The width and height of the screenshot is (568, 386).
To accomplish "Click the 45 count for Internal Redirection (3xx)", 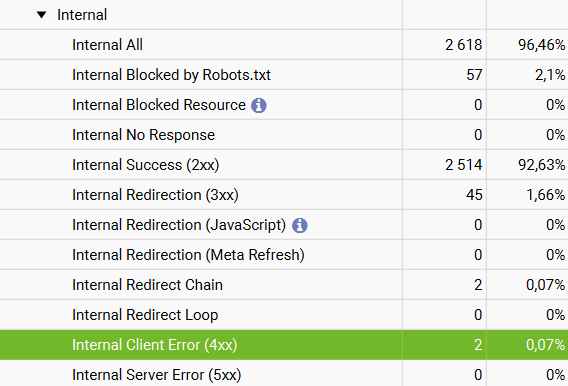I will click(x=474, y=195).
